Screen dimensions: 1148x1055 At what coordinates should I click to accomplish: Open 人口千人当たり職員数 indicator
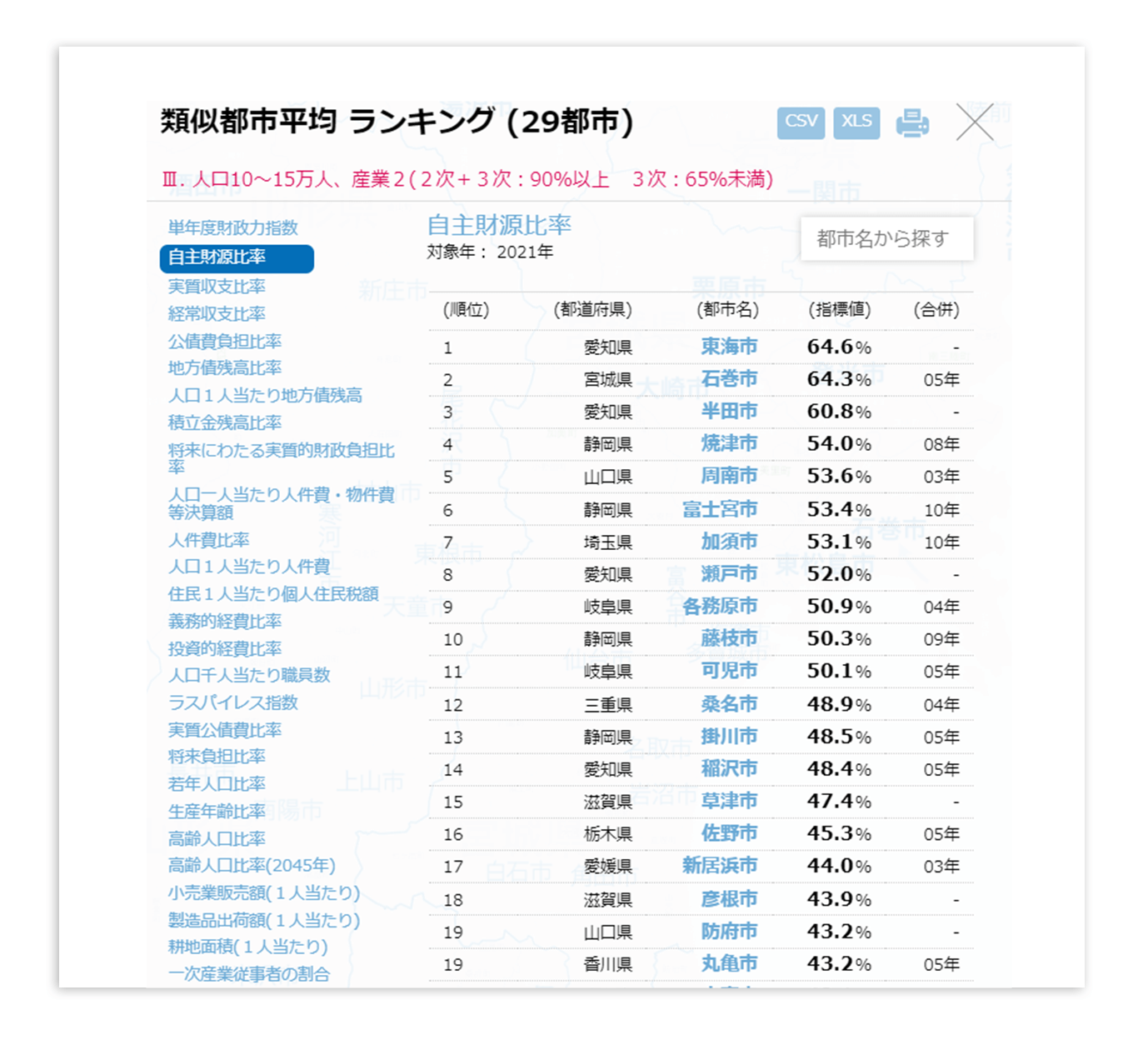click(x=249, y=676)
